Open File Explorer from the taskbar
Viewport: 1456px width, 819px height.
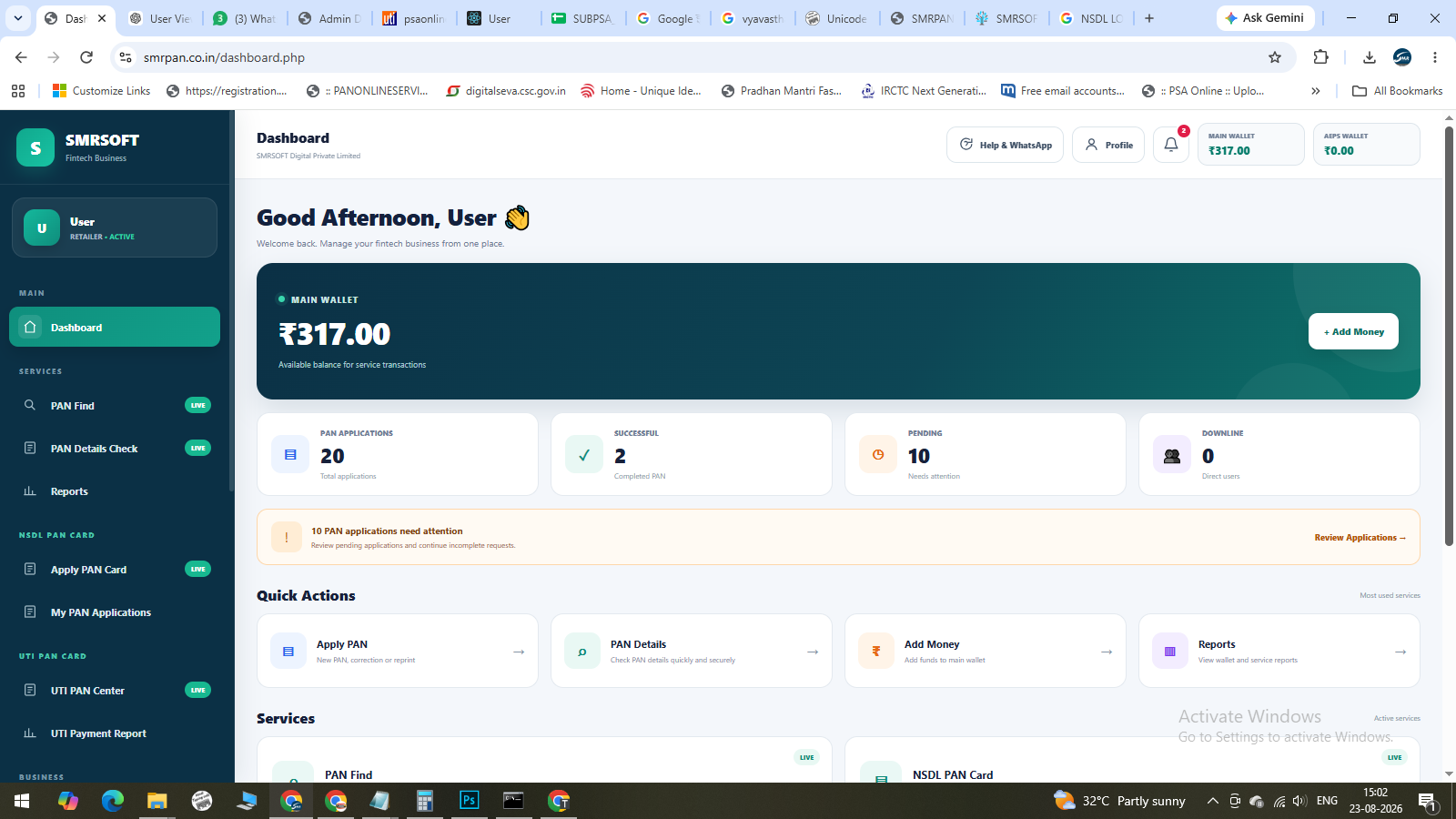[x=157, y=801]
